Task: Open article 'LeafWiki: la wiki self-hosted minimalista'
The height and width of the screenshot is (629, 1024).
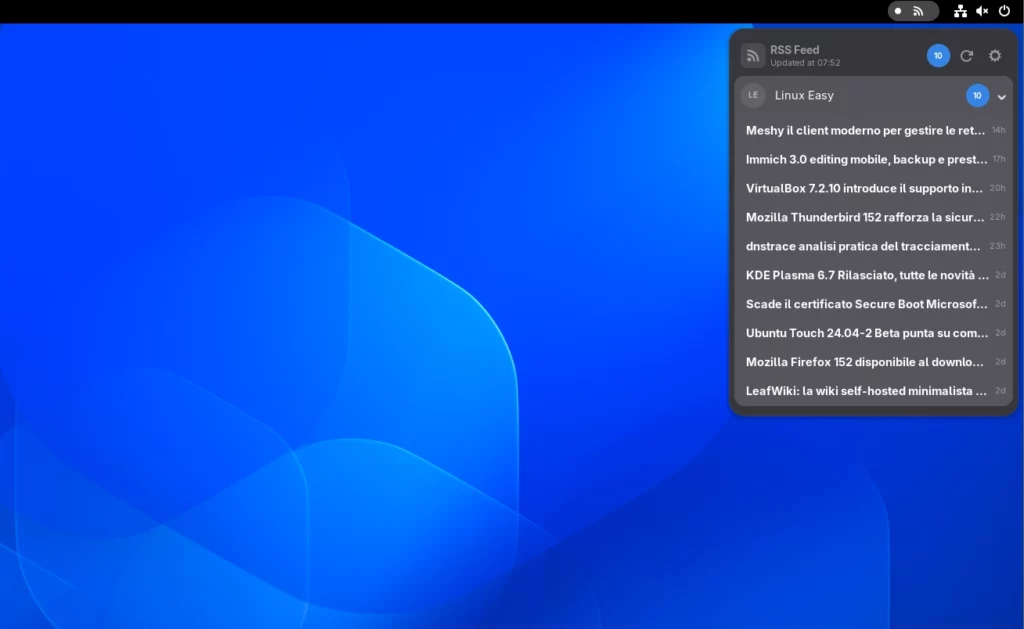Action: 874,391
